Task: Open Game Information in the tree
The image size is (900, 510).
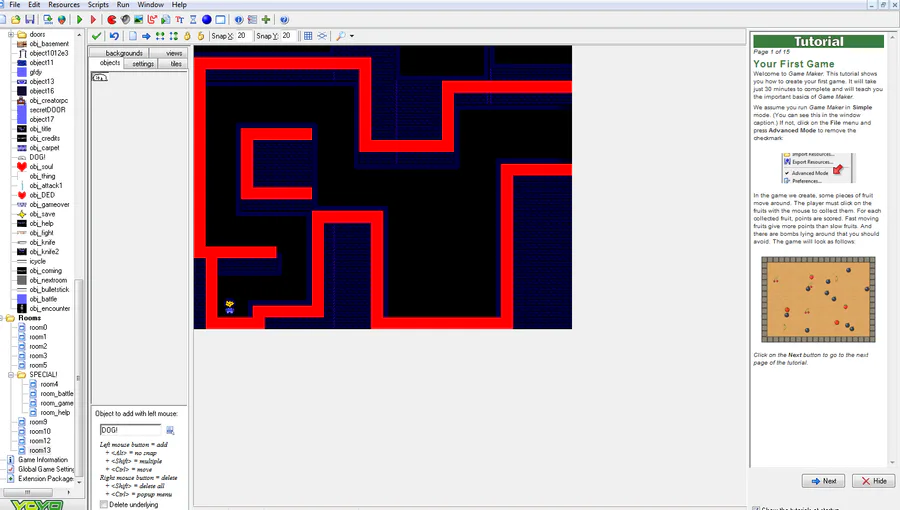Action: coord(42,460)
